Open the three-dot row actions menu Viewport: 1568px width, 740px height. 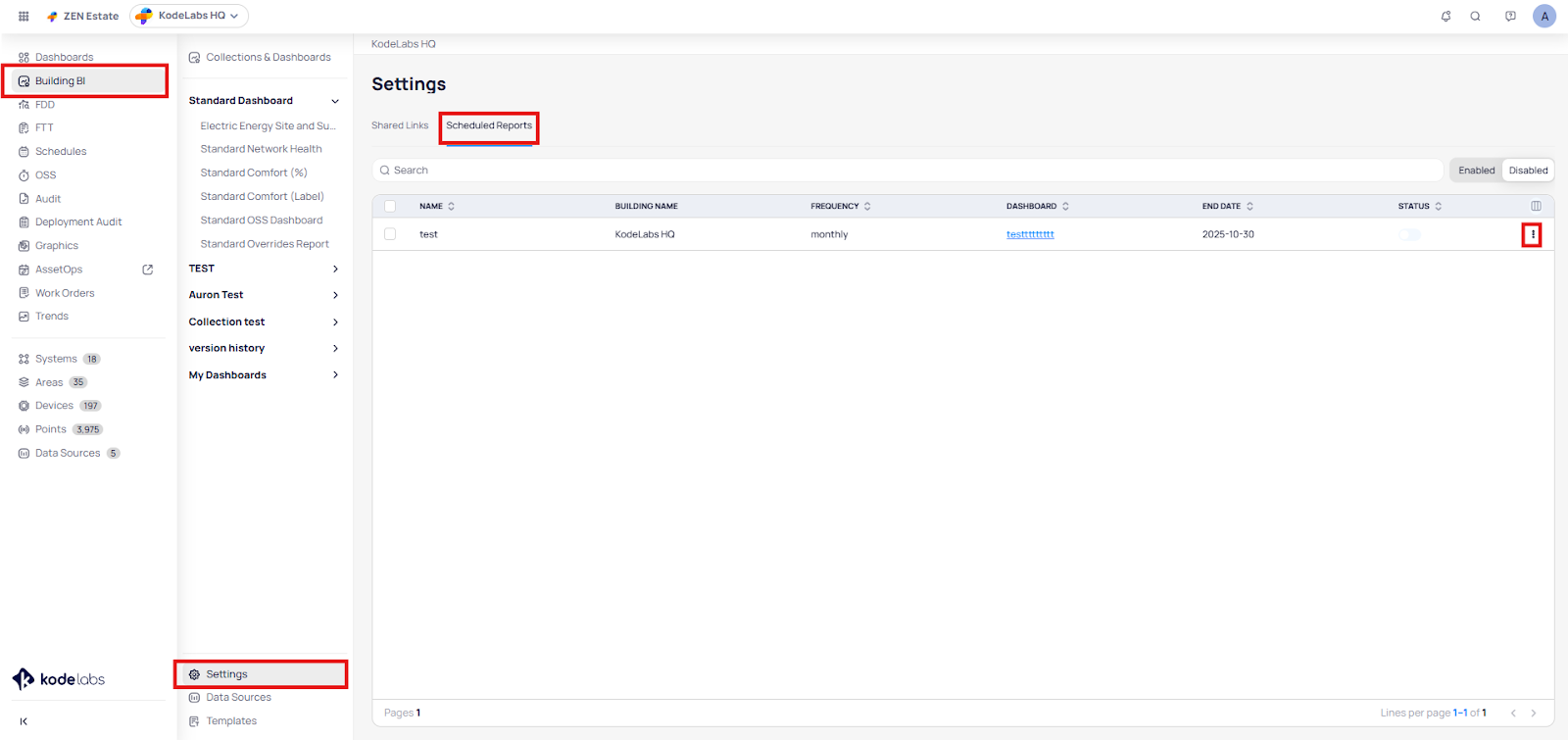tap(1533, 234)
